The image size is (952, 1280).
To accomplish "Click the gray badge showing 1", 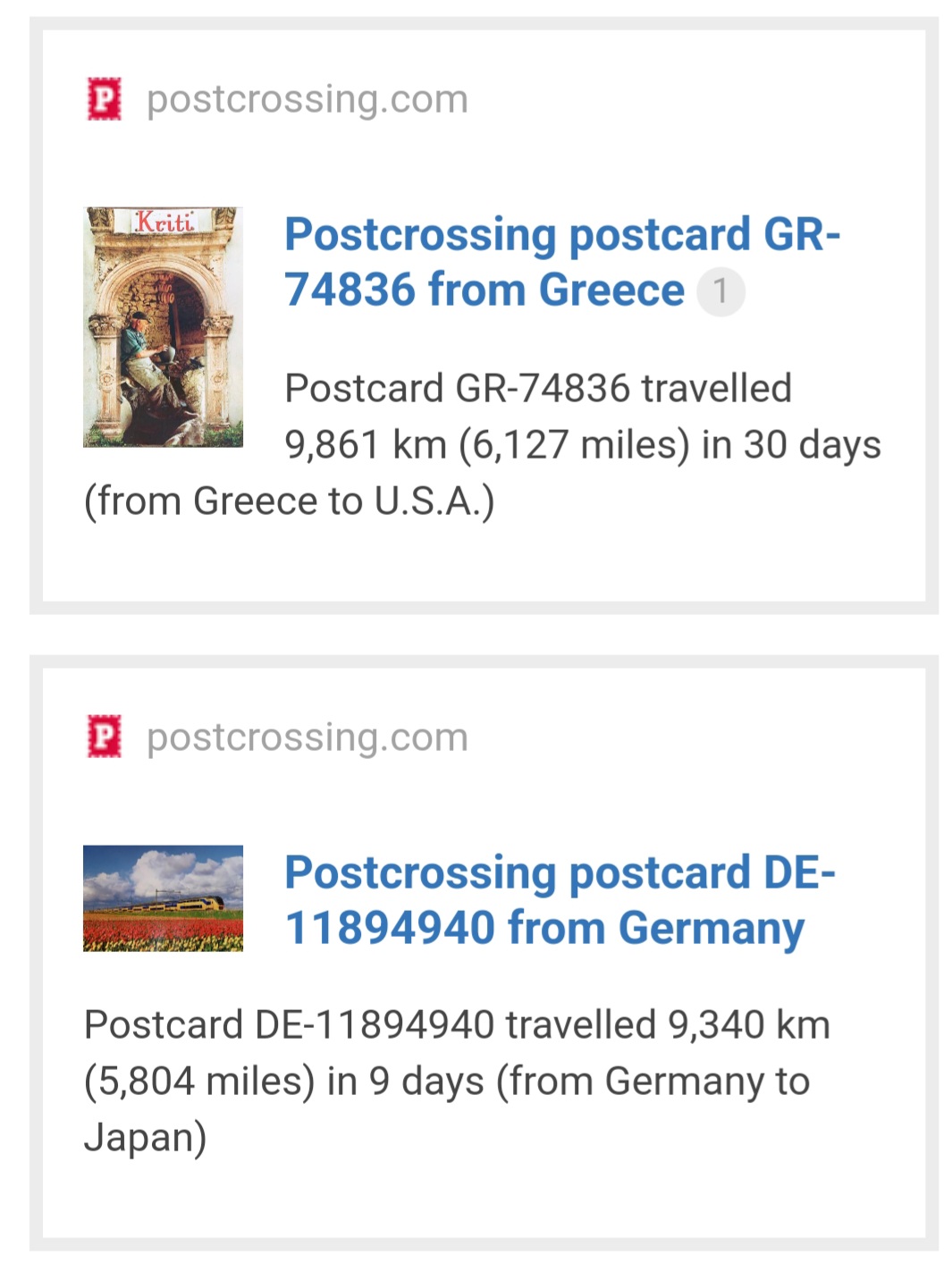I will pyautogui.click(x=720, y=291).
